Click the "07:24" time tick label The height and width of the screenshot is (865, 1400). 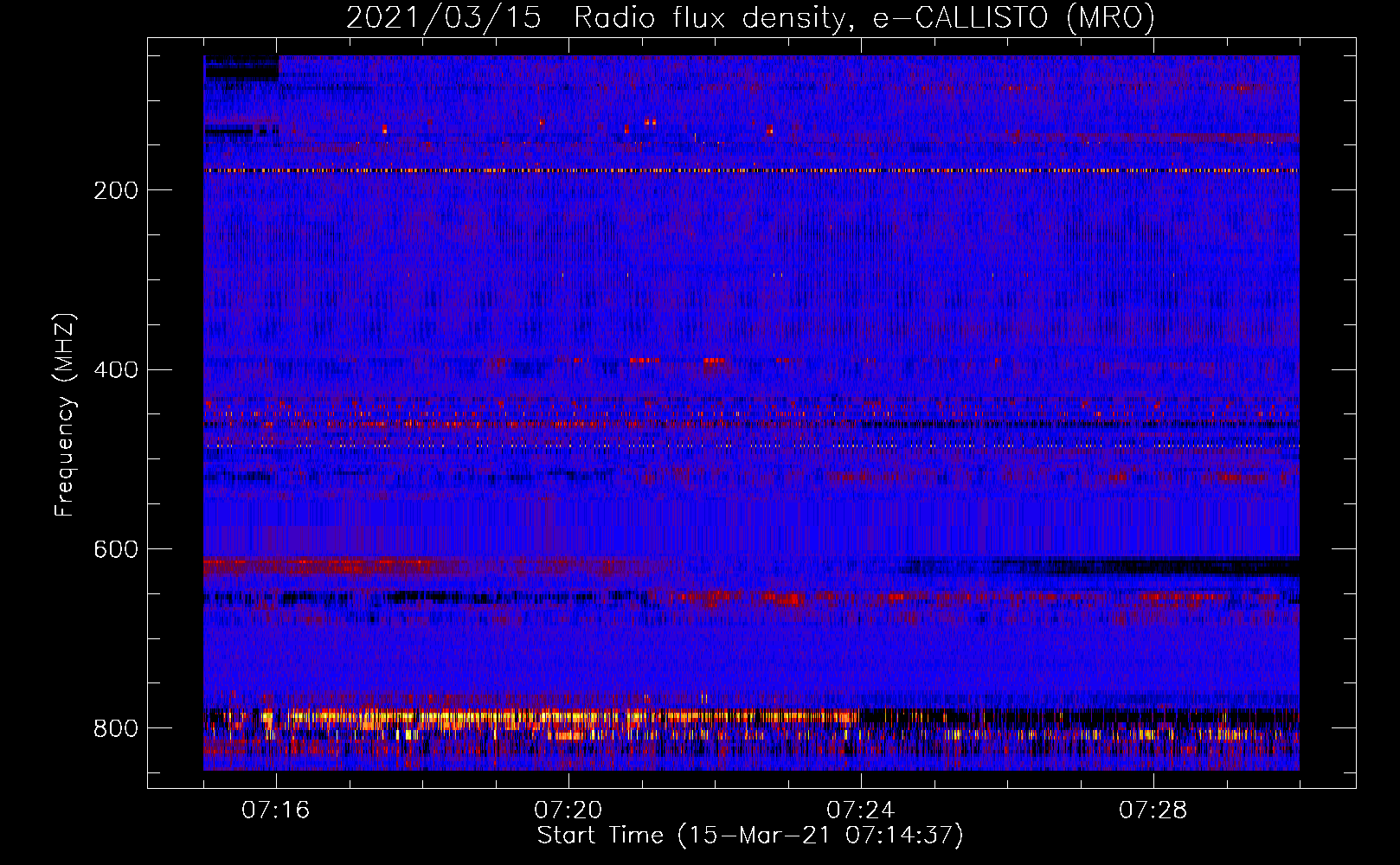861,811
